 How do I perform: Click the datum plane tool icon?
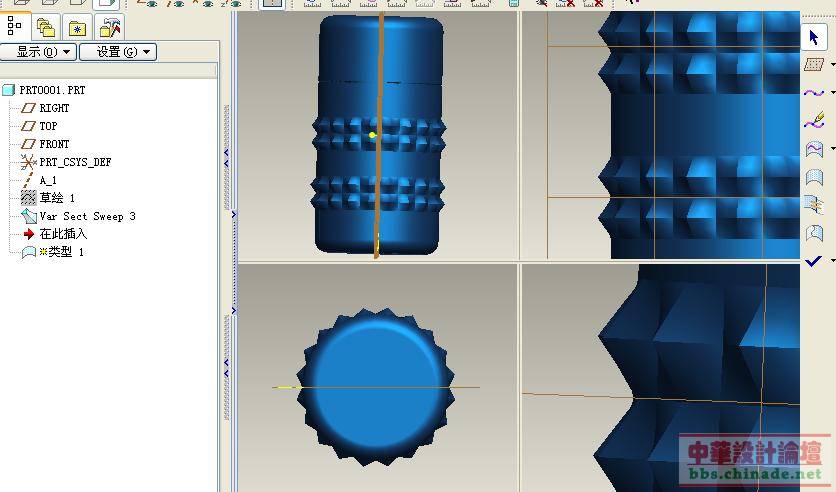813,65
